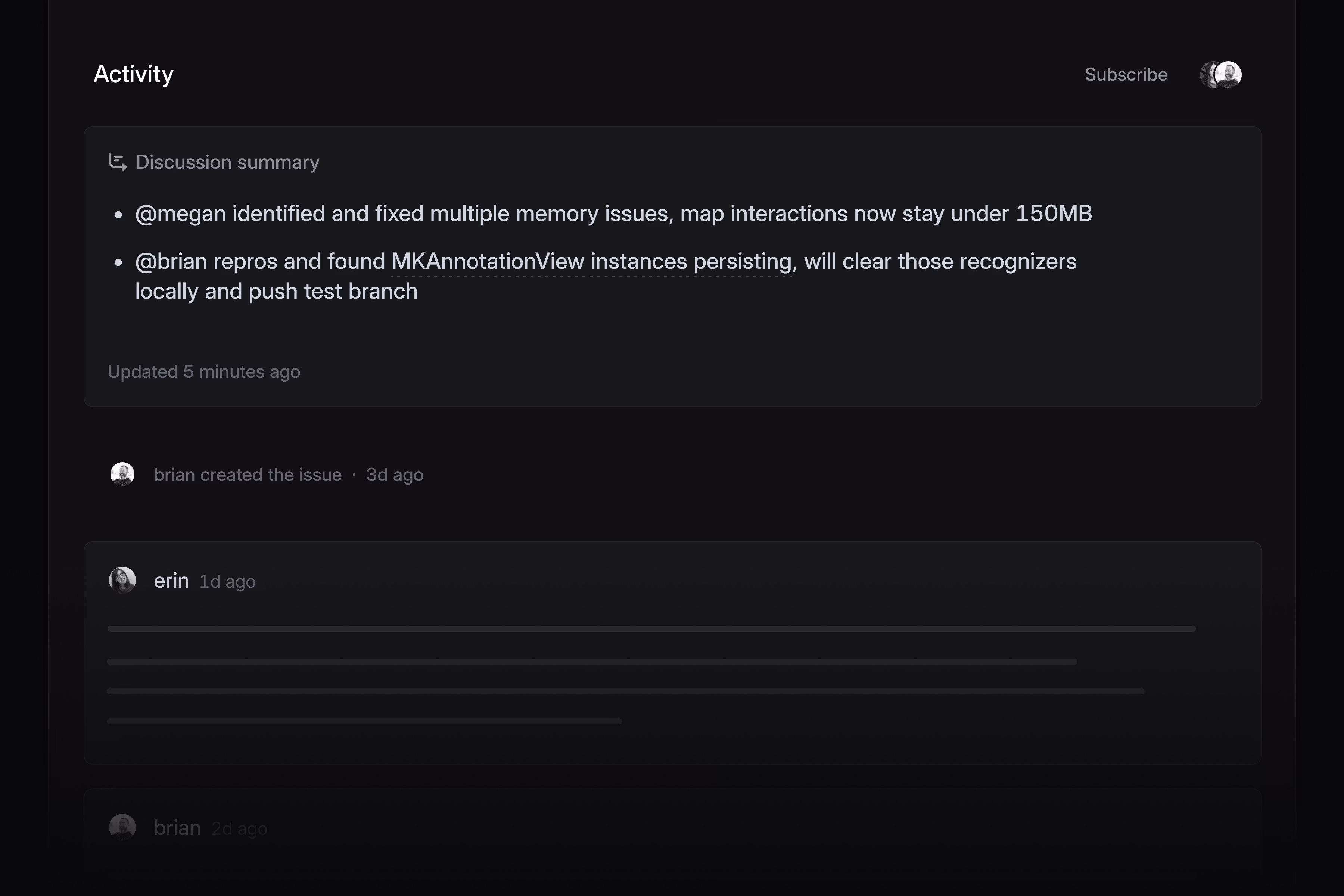
Task: Click brian's avatar on the faded comment
Action: (x=122, y=827)
